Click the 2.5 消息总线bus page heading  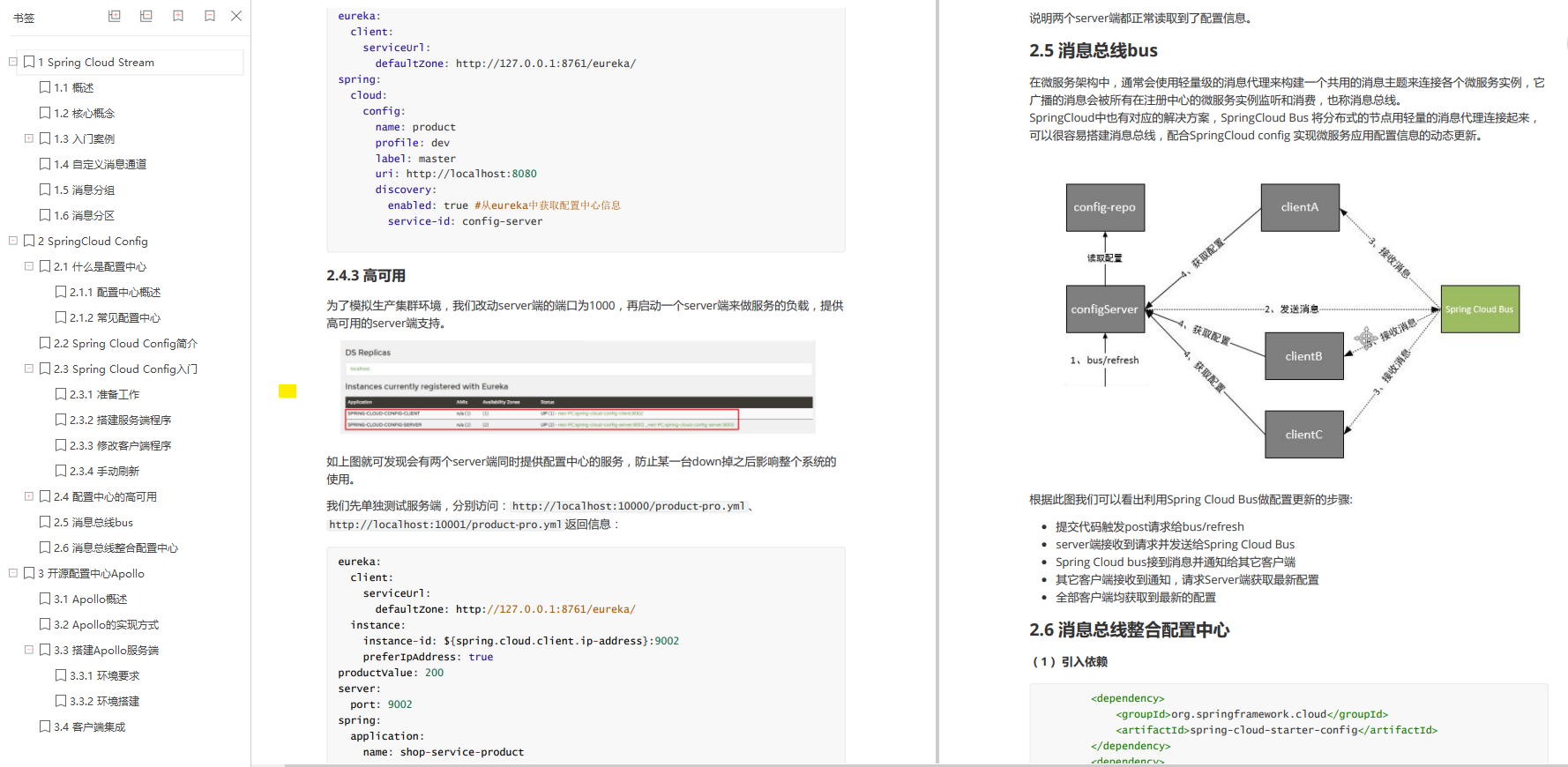point(1094,50)
